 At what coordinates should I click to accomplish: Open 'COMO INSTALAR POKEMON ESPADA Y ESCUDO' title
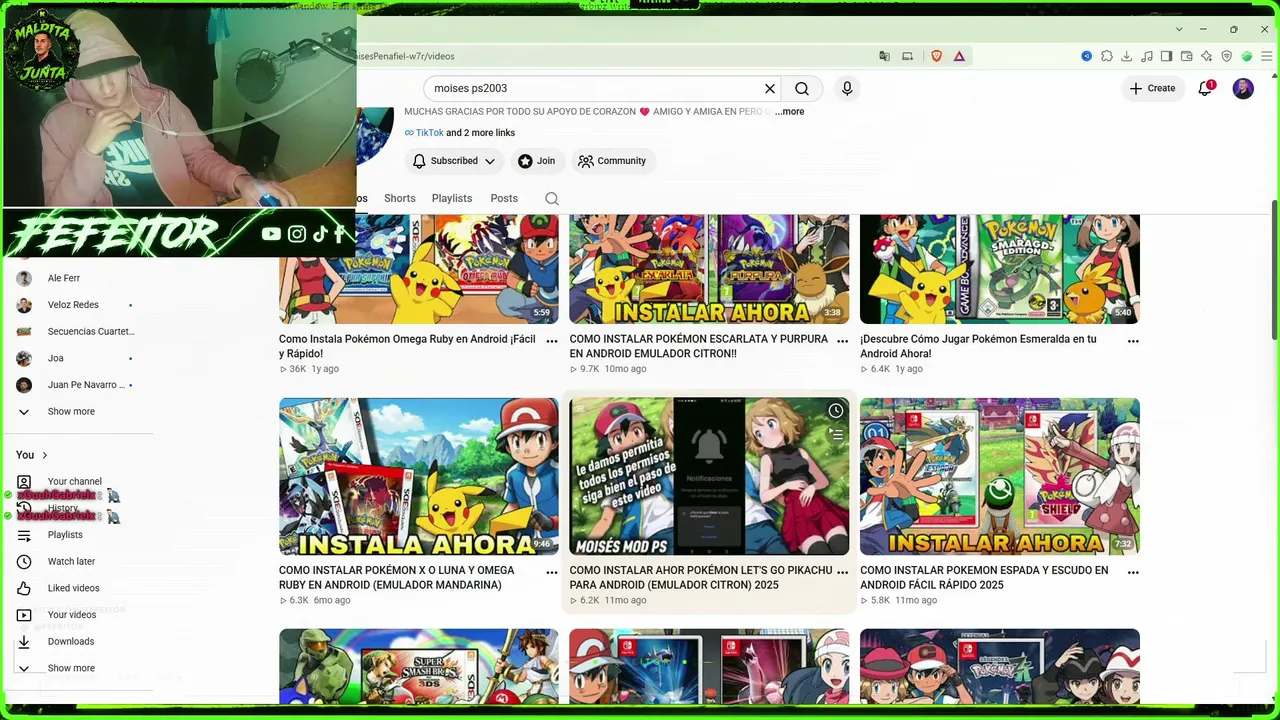984,578
